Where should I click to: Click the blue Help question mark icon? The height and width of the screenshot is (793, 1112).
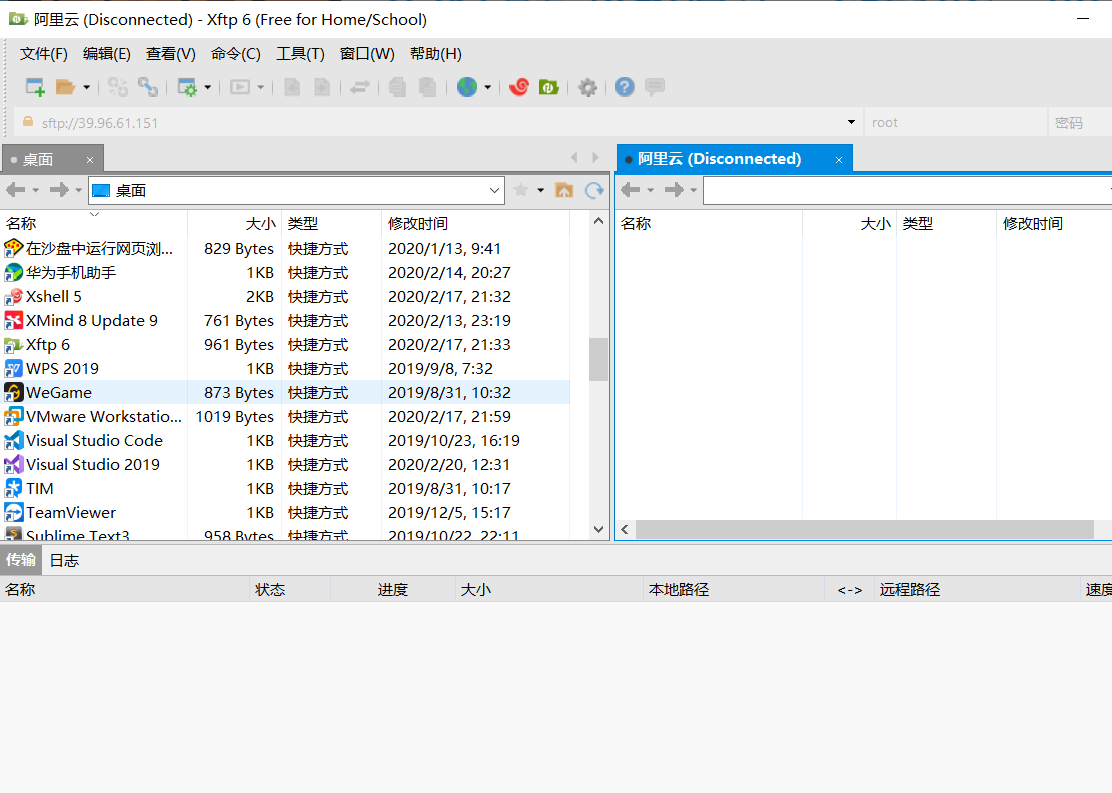pos(625,87)
